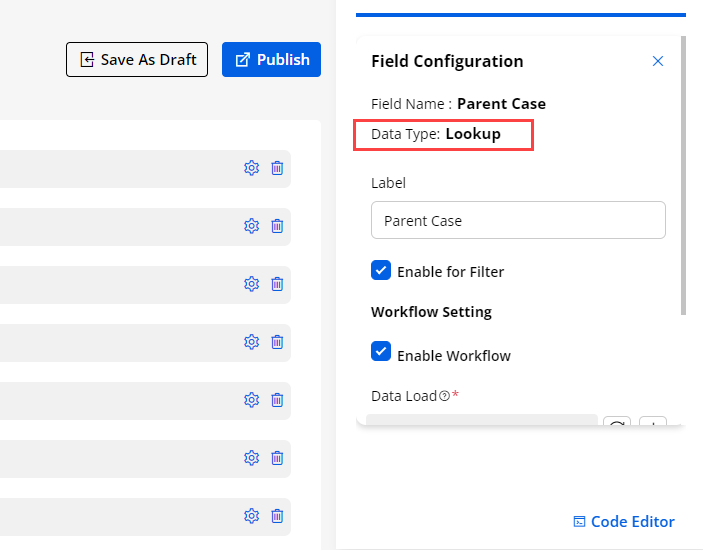Viewport: 703px width, 550px height.
Task: Open the Data Load dropdown field
Action: [482, 421]
